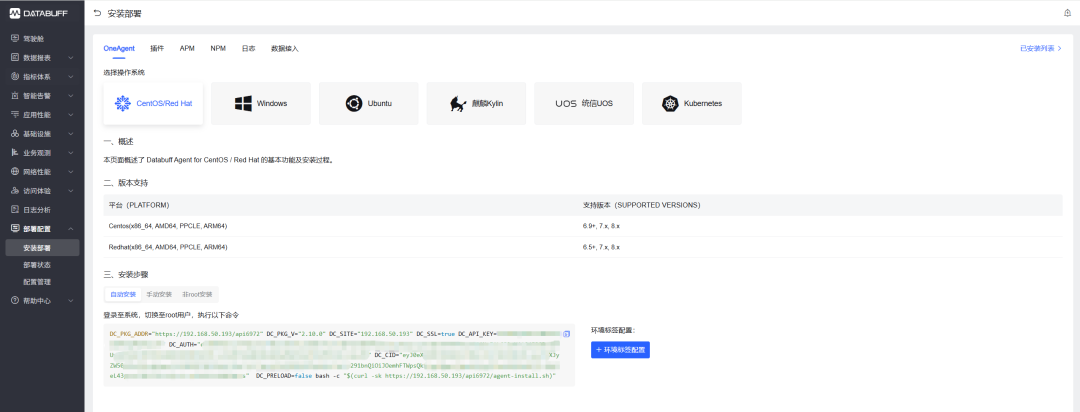Click the install command code block
Image resolution: width=1080 pixels, height=412 pixels.
coord(338,356)
